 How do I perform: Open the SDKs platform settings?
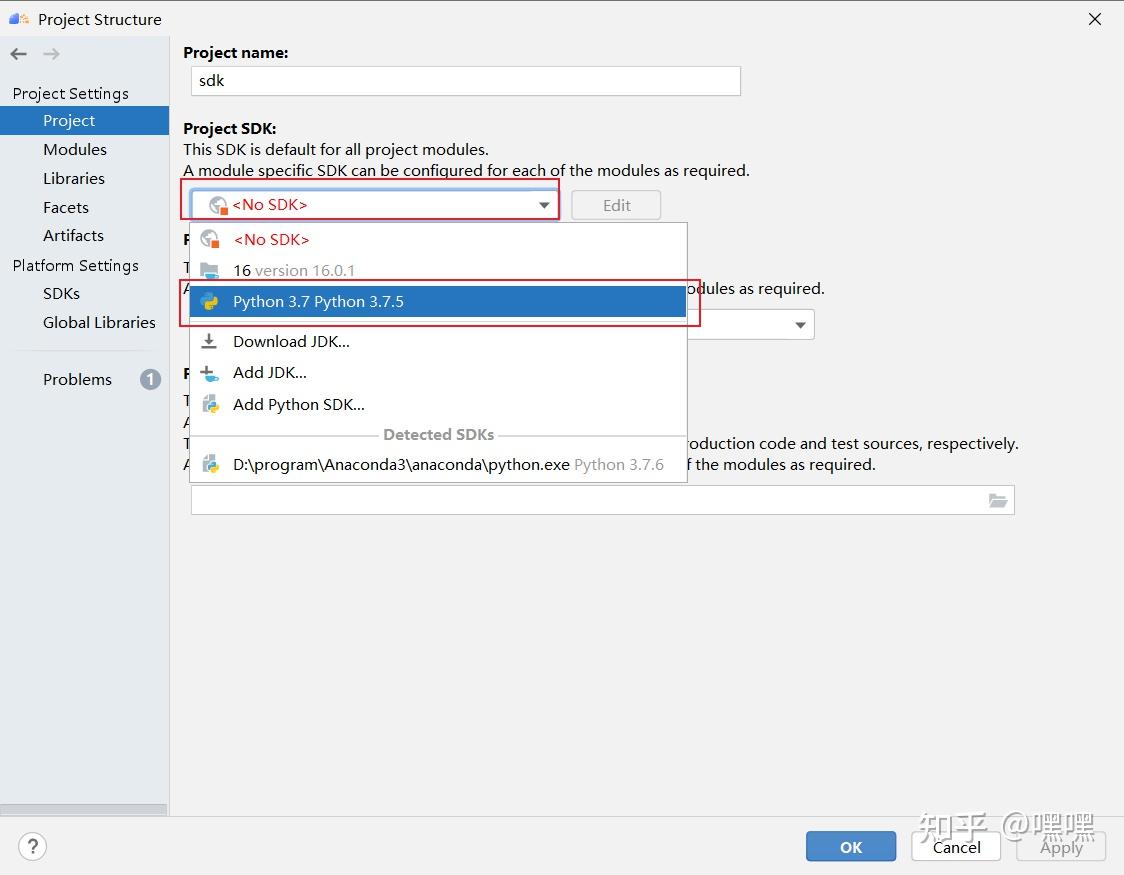click(x=61, y=293)
